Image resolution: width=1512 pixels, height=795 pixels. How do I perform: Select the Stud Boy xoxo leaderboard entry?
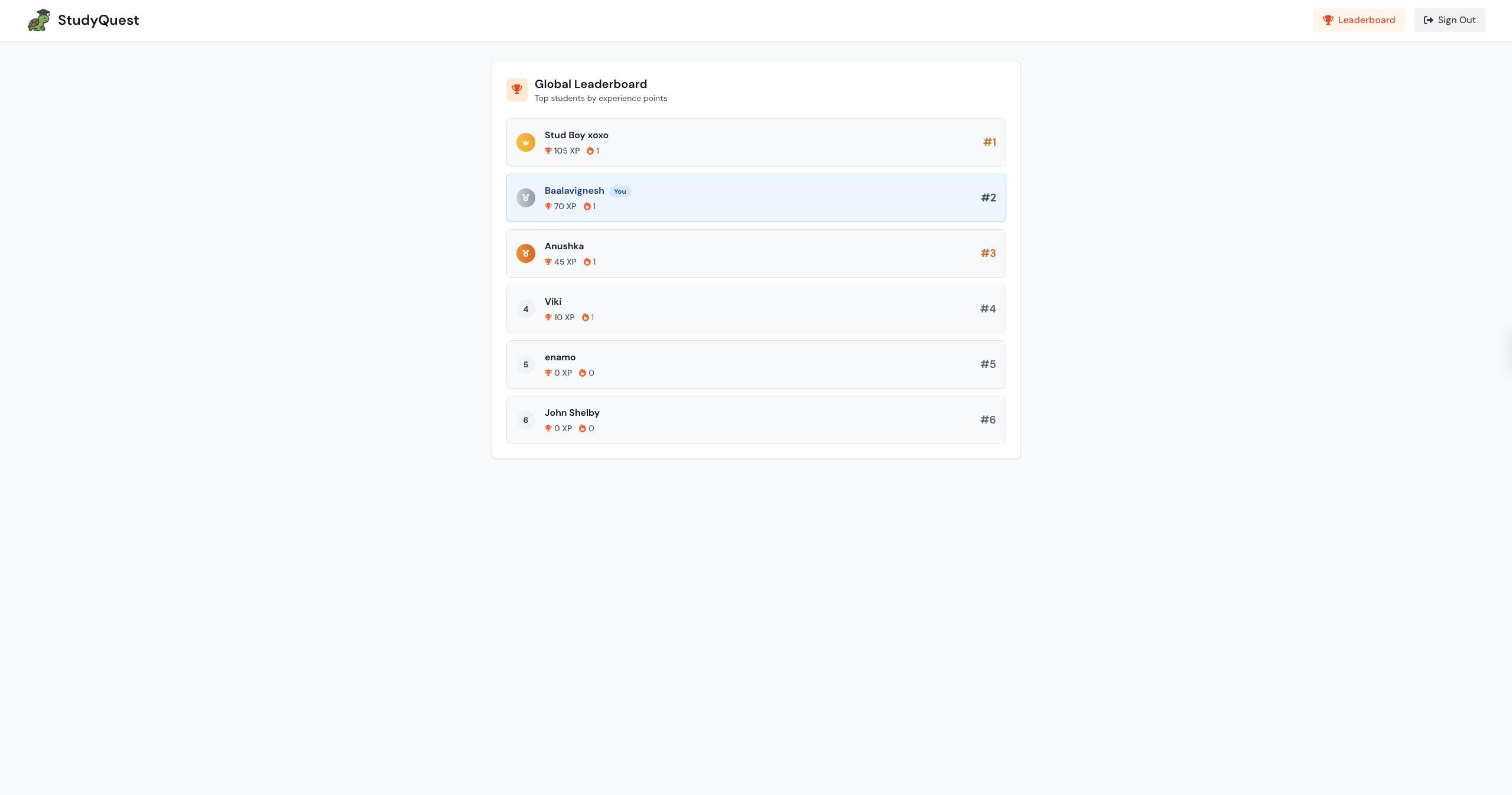756,142
